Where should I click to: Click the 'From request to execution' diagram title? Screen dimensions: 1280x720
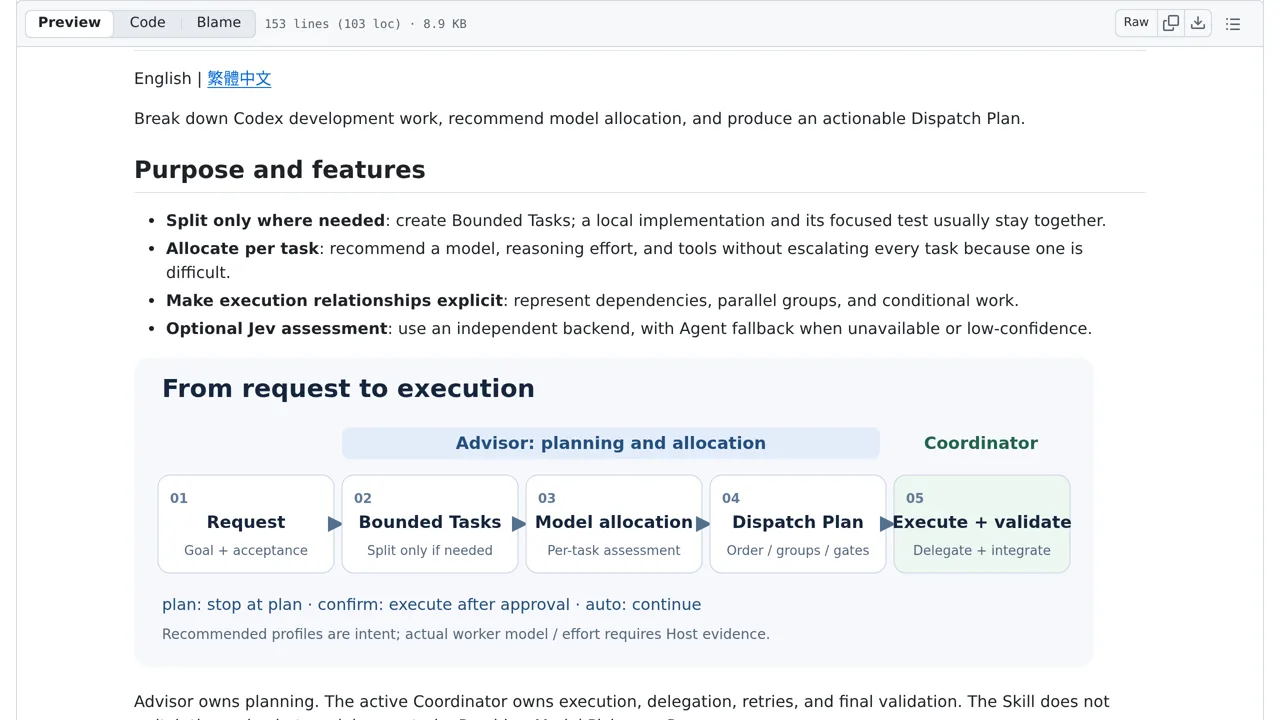348,389
